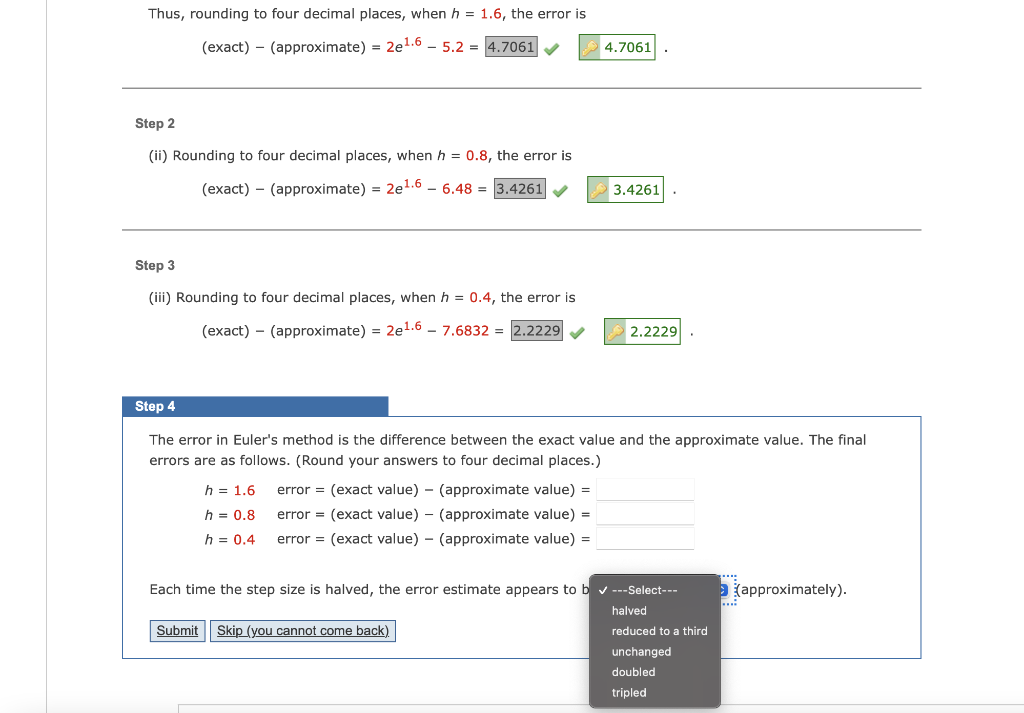Image resolution: width=1024 pixels, height=713 pixels.
Task: Click the Skip (you cannot come back) link
Action: click(303, 630)
